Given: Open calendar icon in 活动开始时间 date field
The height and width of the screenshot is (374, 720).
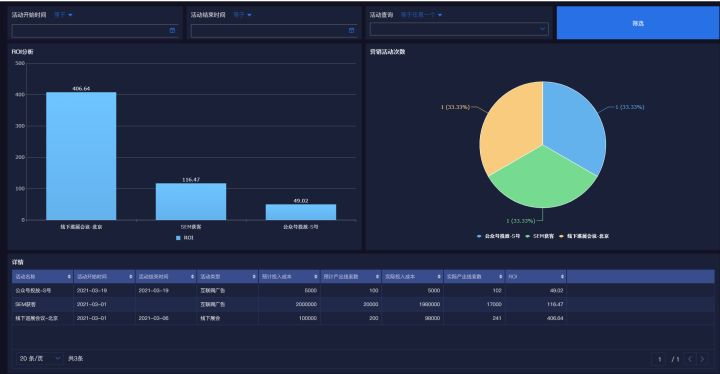Looking at the screenshot, I should coord(173,30).
